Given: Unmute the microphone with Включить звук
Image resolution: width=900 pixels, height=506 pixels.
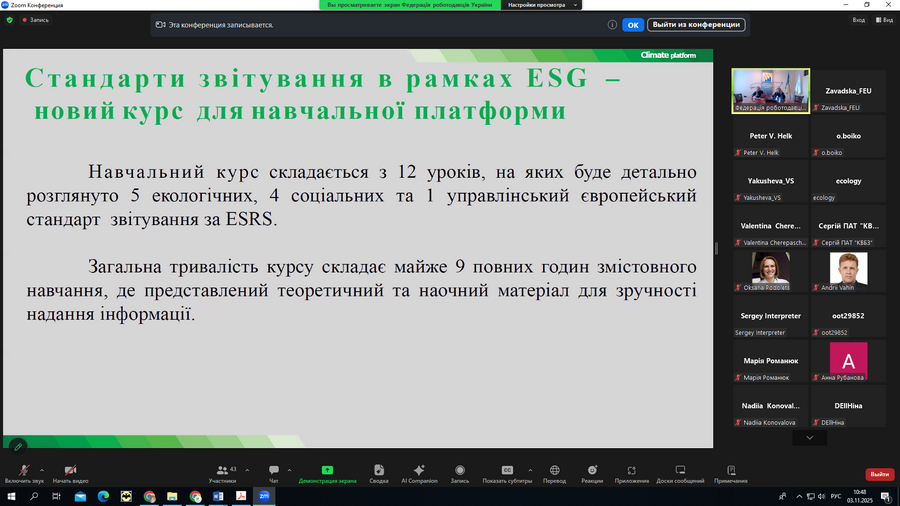Looking at the screenshot, I should click(x=23, y=471).
